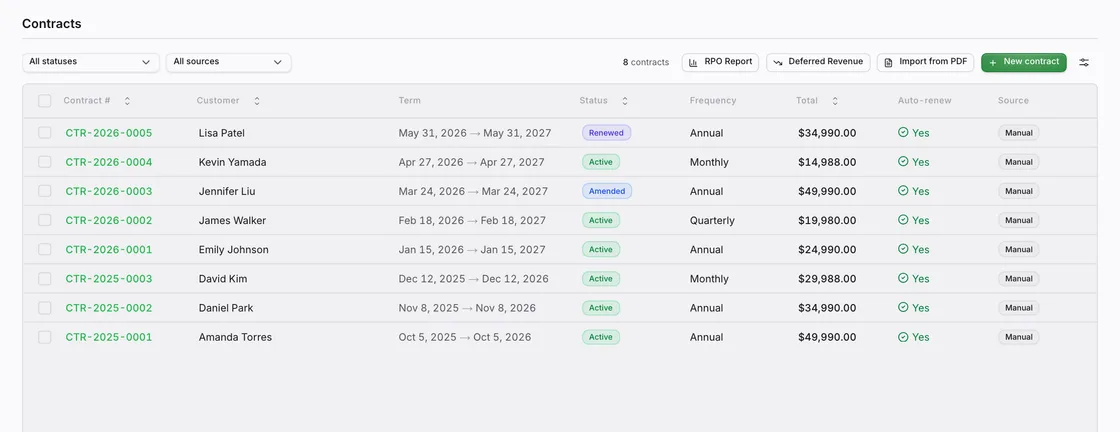Image resolution: width=1120 pixels, height=432 pixels.
Task: Click auto-renew check icon for Daniel Park
Action: (x=903, y=308)
